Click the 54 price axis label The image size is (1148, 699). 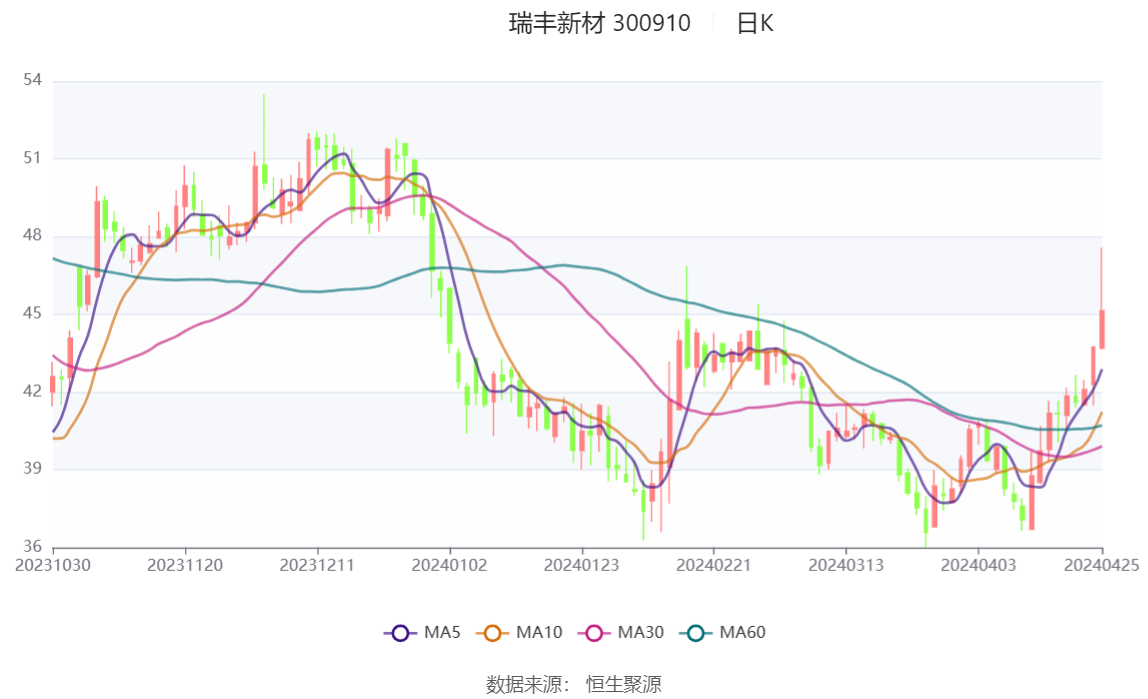pyautogui.click(x=32, y=80)
